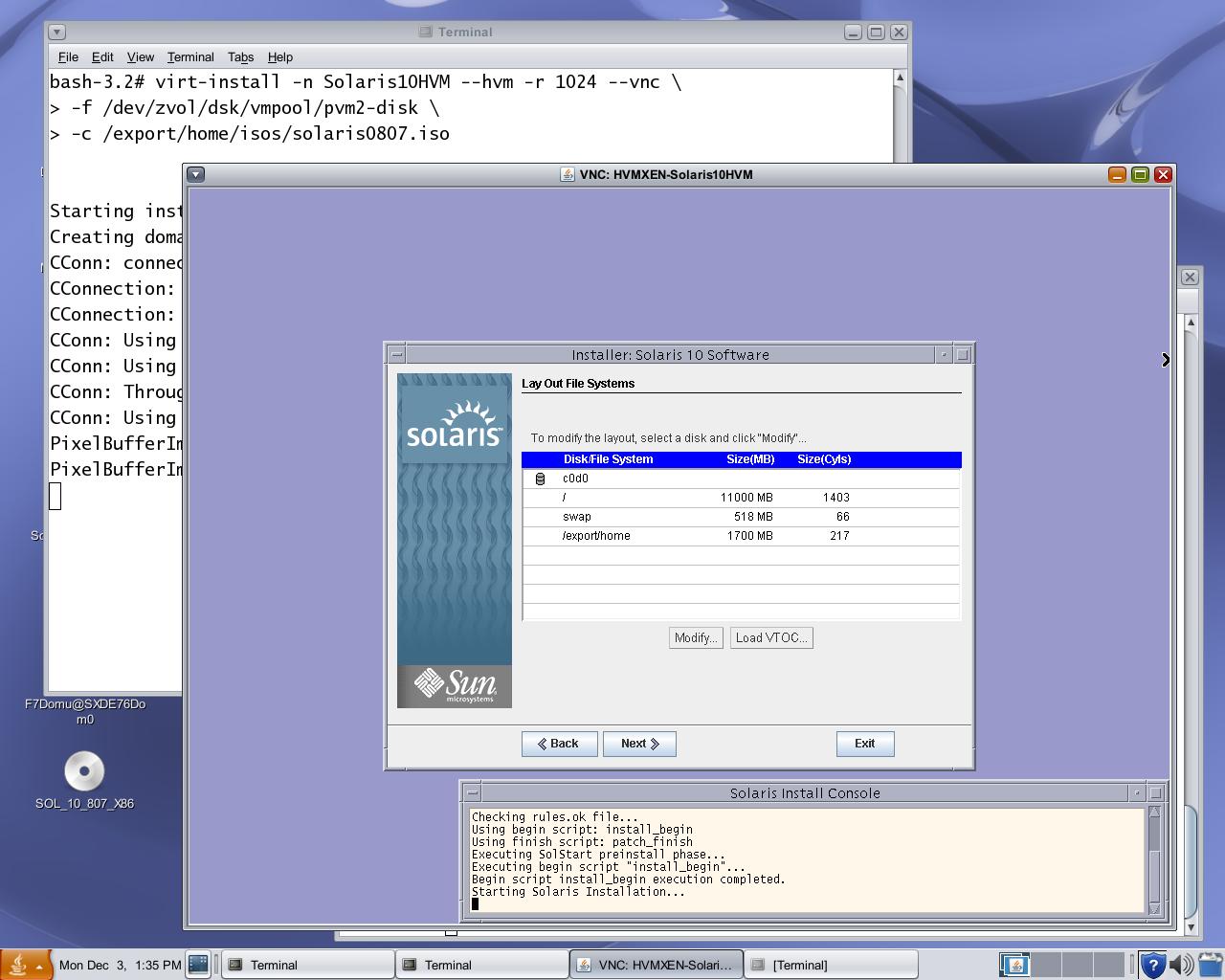Minimize the Solaris Install Console window
The width and height of the screenshot is (1225, 980).
[1137, 792]
